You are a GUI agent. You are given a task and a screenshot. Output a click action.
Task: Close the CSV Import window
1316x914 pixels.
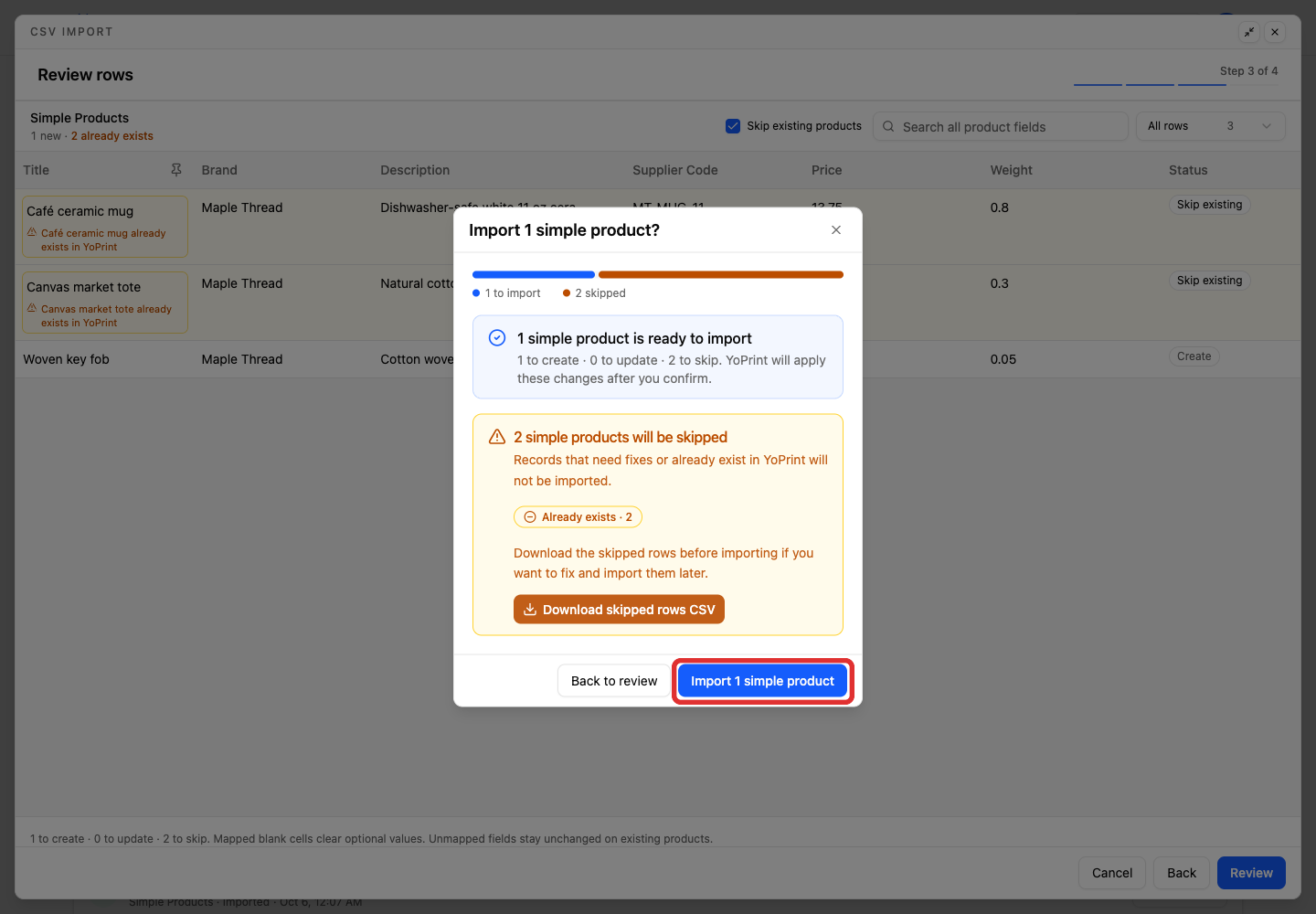coord(1275,32)
